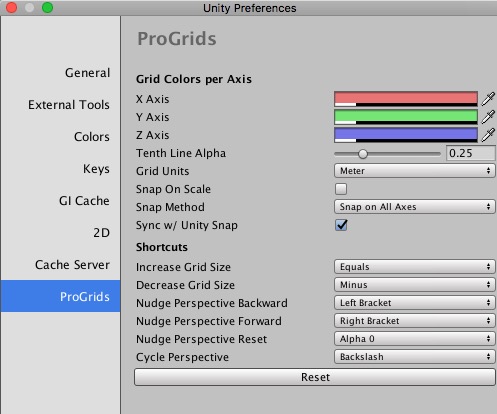Select the Cache Server preferences tab
497x414 pixels.
tap(60, 265)
